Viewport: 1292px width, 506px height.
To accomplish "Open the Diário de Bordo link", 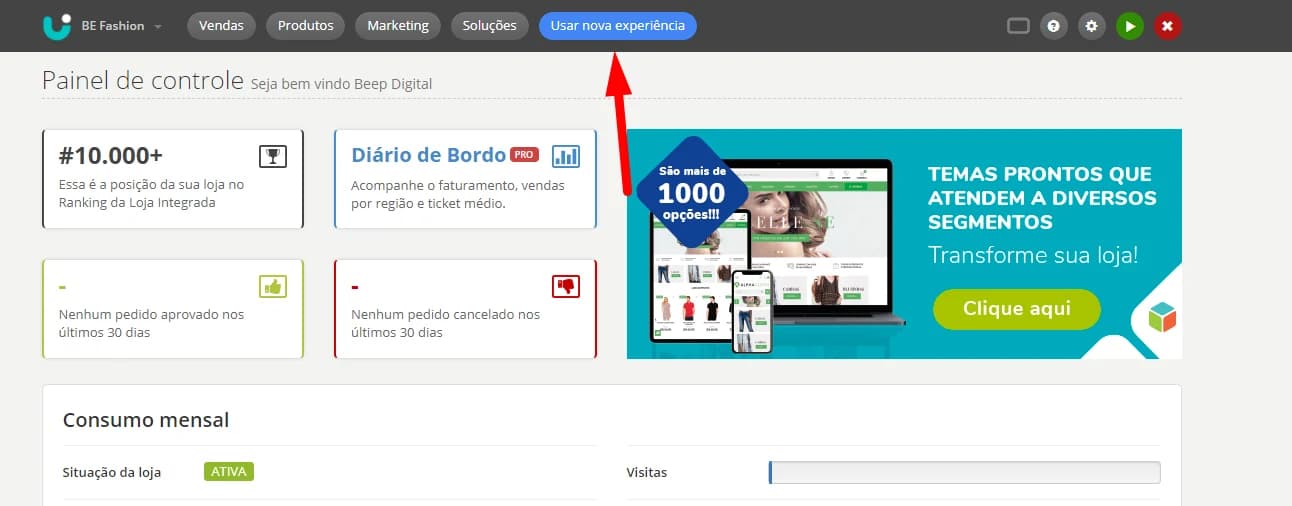I will click(x=428, y=155).
